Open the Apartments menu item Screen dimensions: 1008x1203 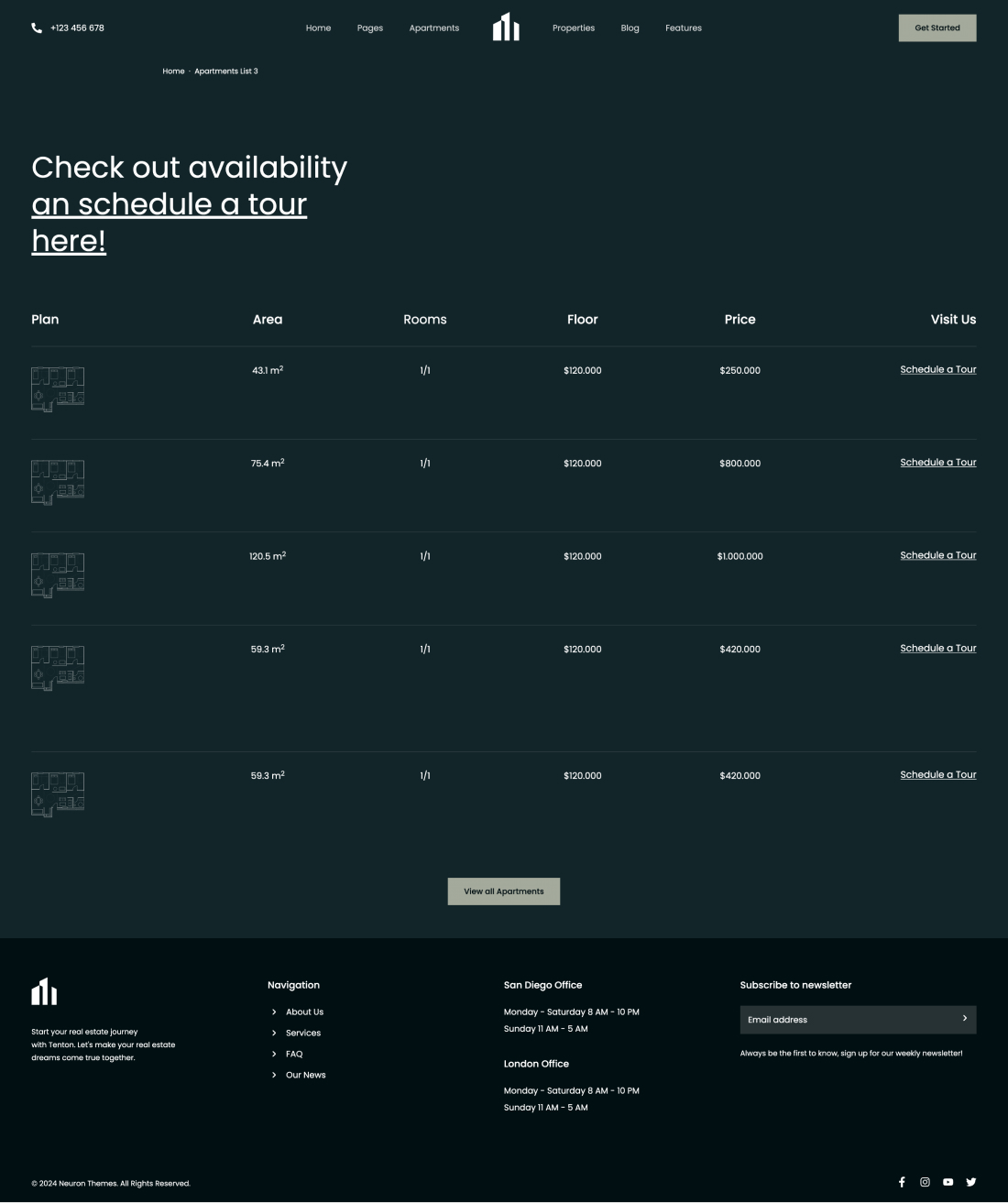[434, 28]
